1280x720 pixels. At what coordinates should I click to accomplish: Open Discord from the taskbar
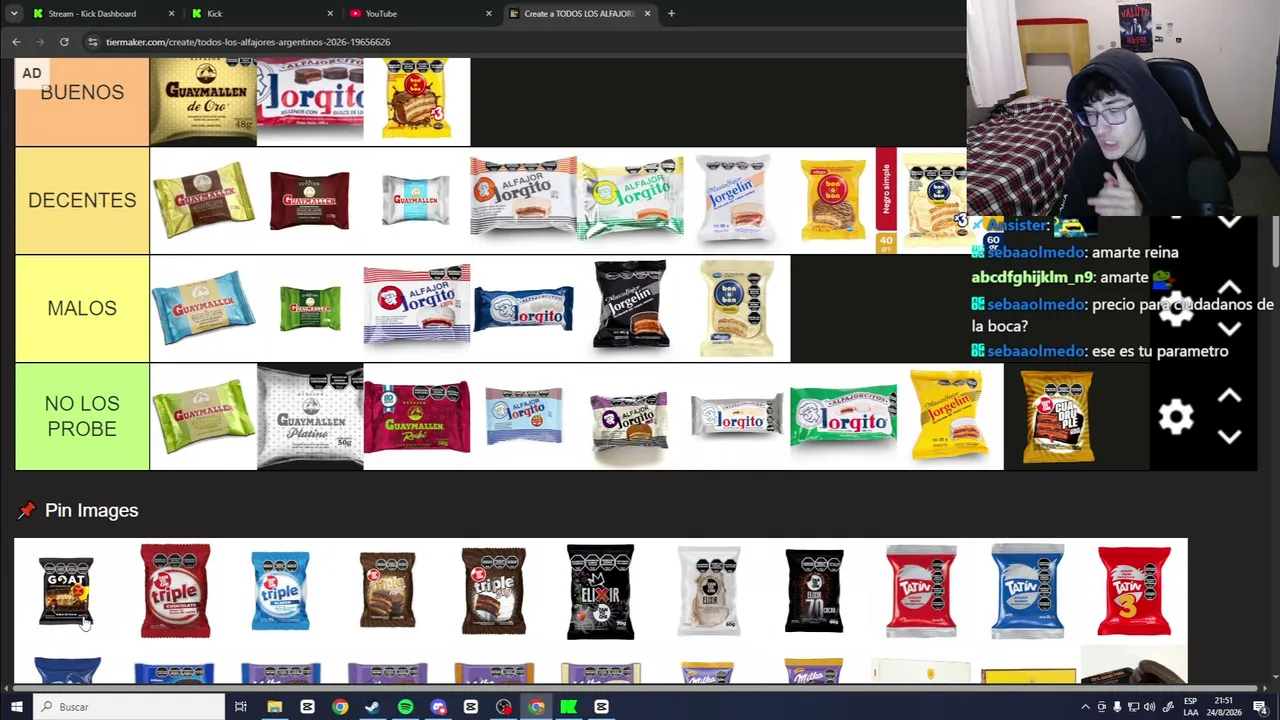tap(438, 707)
